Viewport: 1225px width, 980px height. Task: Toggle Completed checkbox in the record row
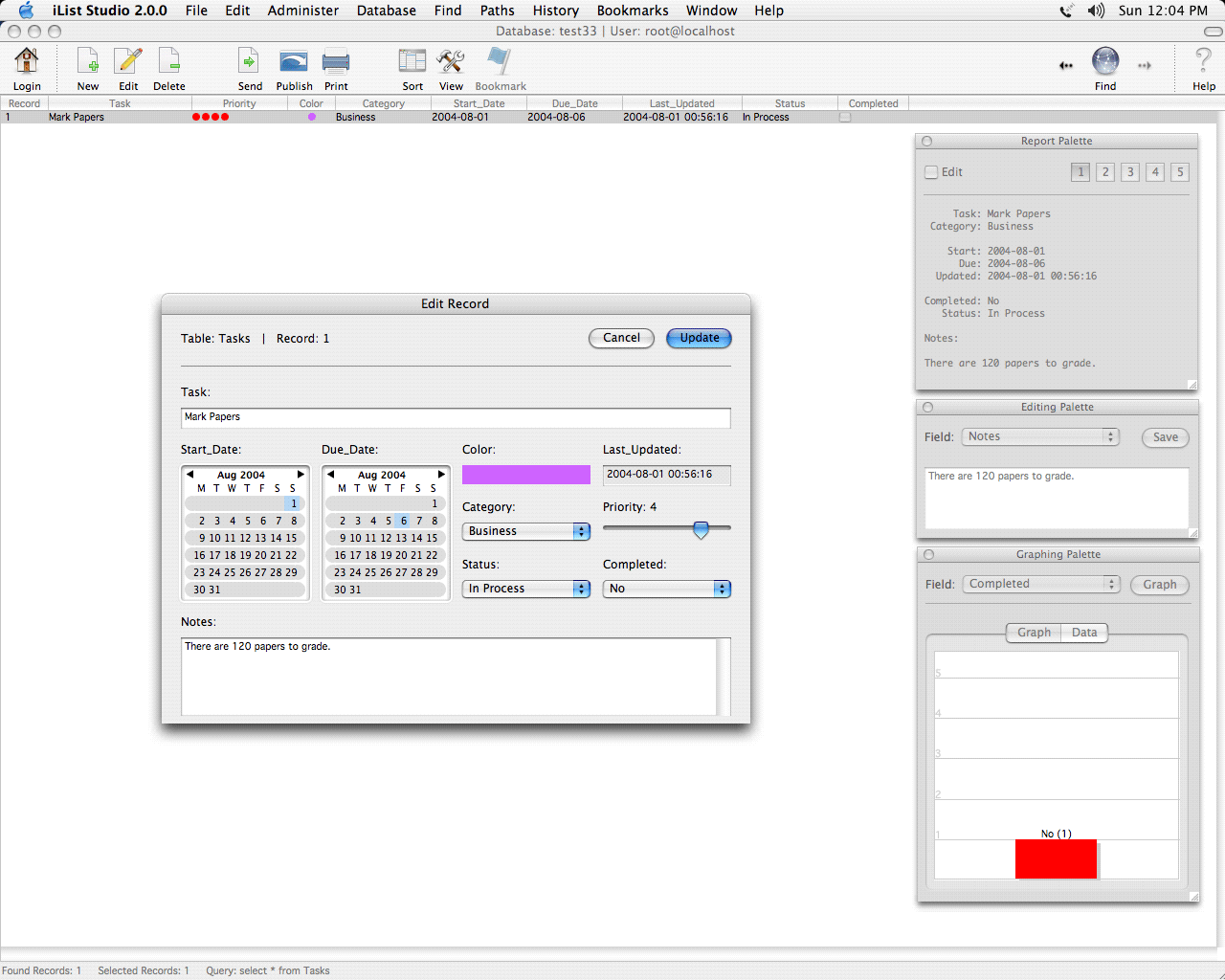[x=845, y=118]
